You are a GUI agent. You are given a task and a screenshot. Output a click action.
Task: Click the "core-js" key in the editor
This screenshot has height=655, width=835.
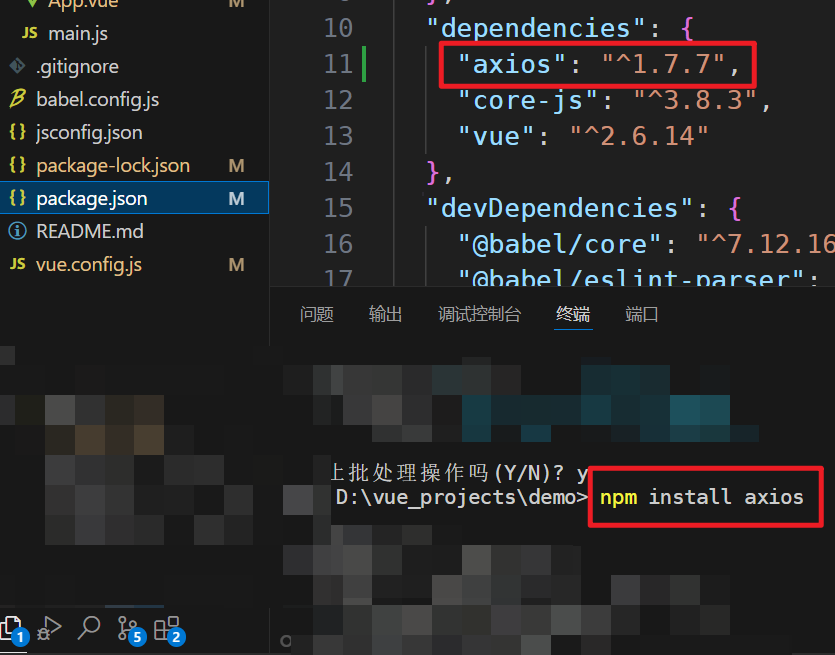[x=528, y=100]
